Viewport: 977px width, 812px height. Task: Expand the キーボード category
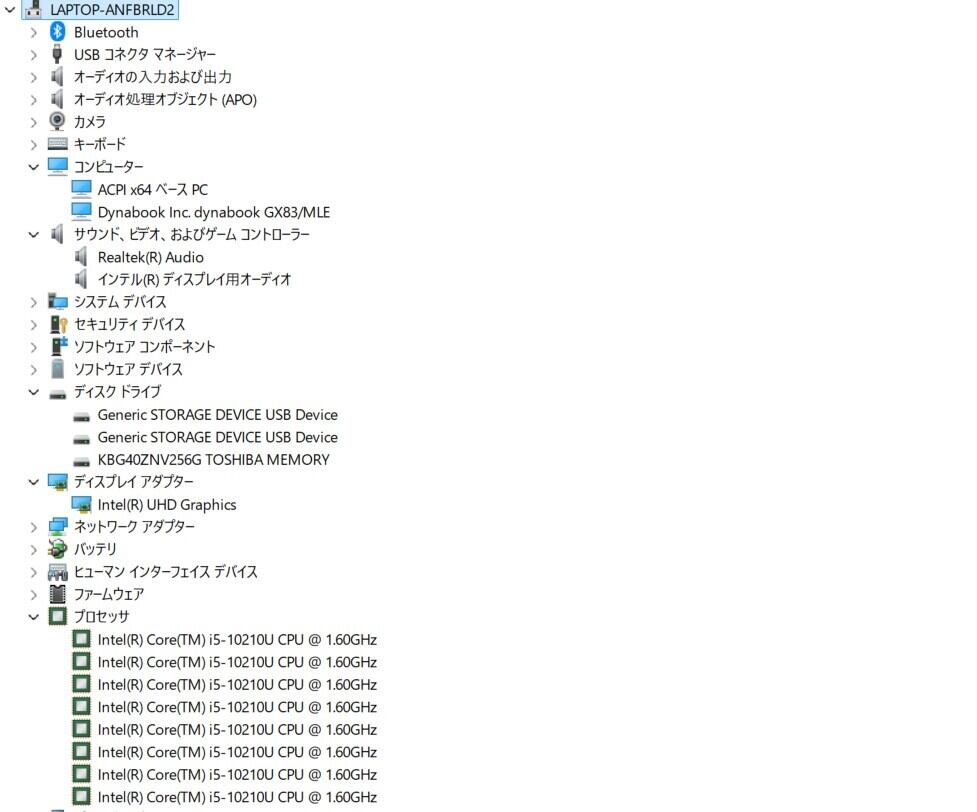pos(34,145)
